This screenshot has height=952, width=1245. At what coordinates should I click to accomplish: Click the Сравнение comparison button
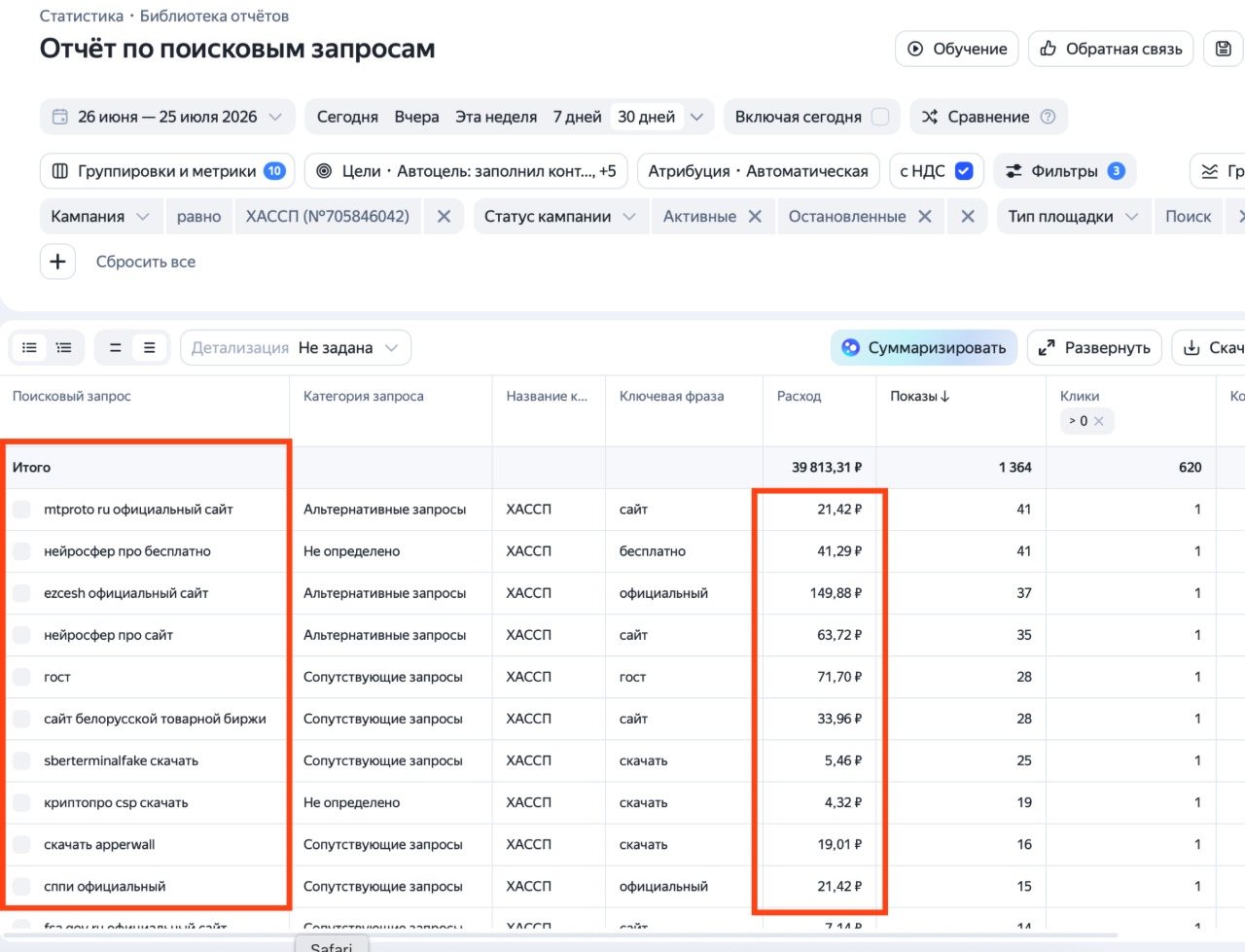[988, 117]
